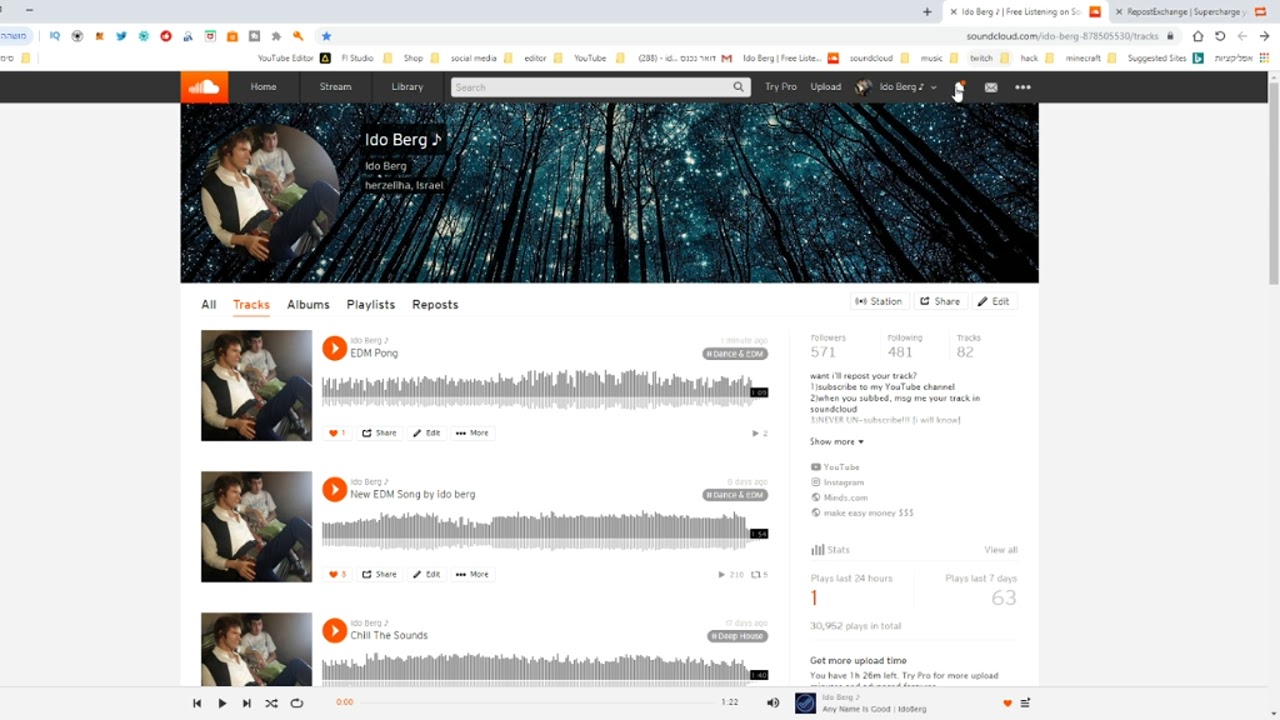Toggle like on Chill The Sounds
1280x720 pixels.
click(333, 714)
